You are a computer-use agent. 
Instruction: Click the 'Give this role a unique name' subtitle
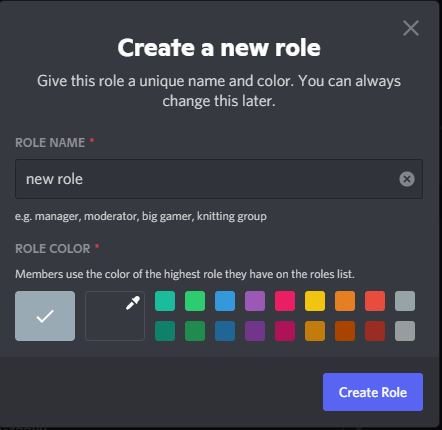(219, 91)
